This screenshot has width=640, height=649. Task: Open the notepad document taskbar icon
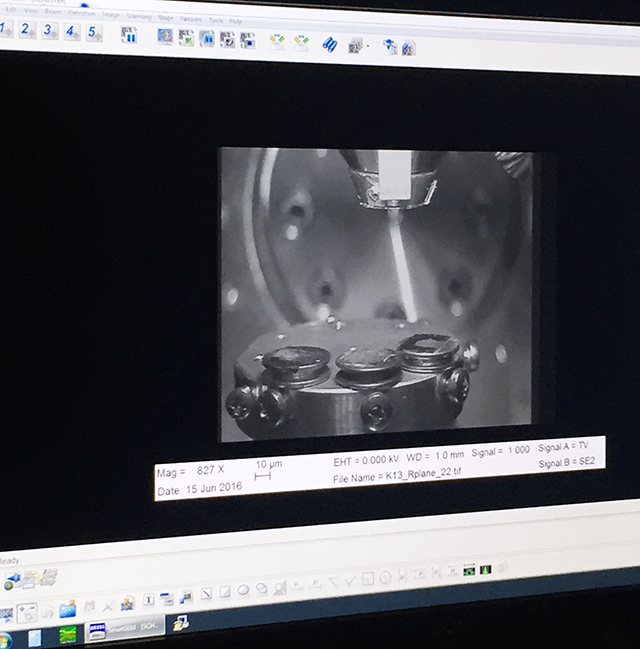pos(35,637)
